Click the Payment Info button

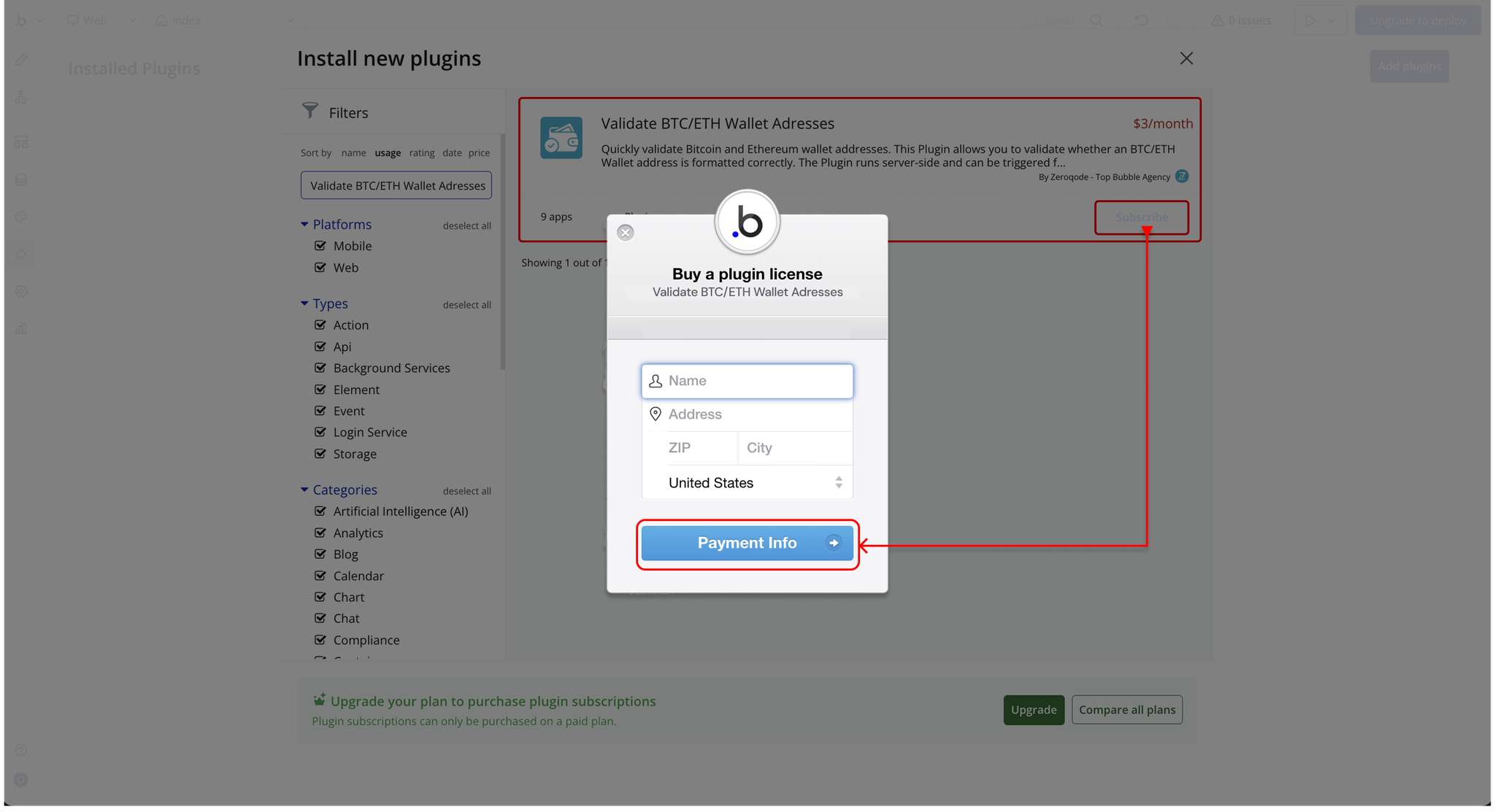tap(747, 544)
